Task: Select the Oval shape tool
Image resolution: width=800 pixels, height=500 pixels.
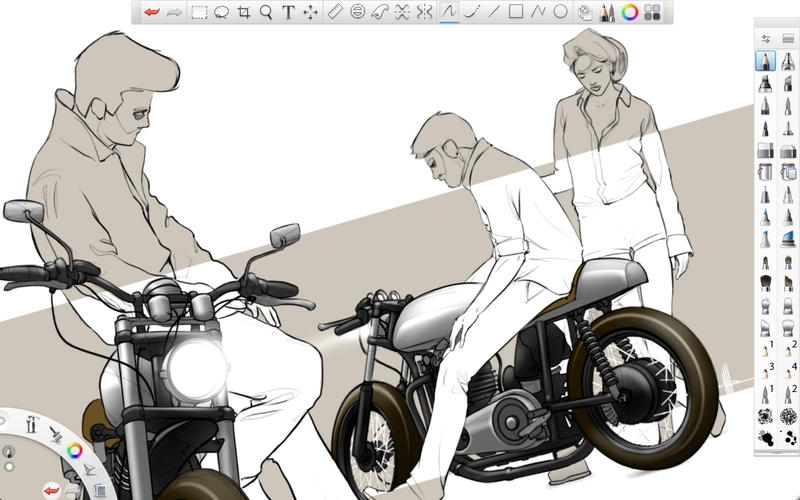Action: click(561, 12)
